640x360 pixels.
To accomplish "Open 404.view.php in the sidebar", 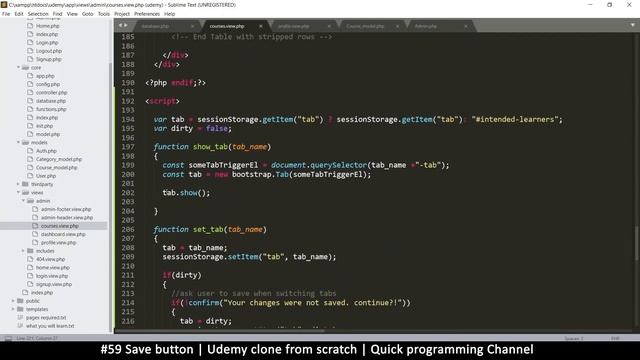I will (x=50, y=259).
